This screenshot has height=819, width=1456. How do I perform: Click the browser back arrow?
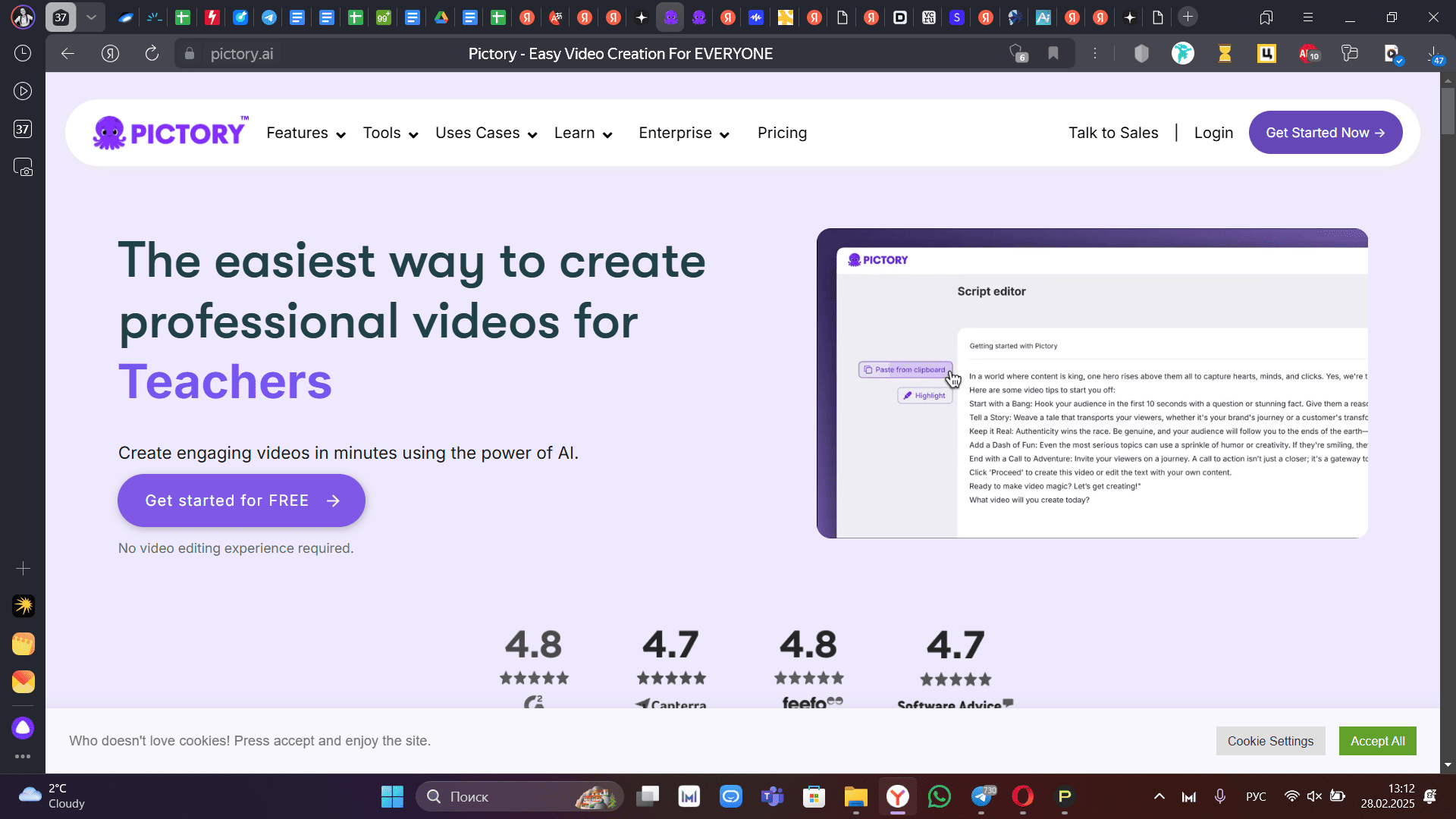tap(67, 53)
